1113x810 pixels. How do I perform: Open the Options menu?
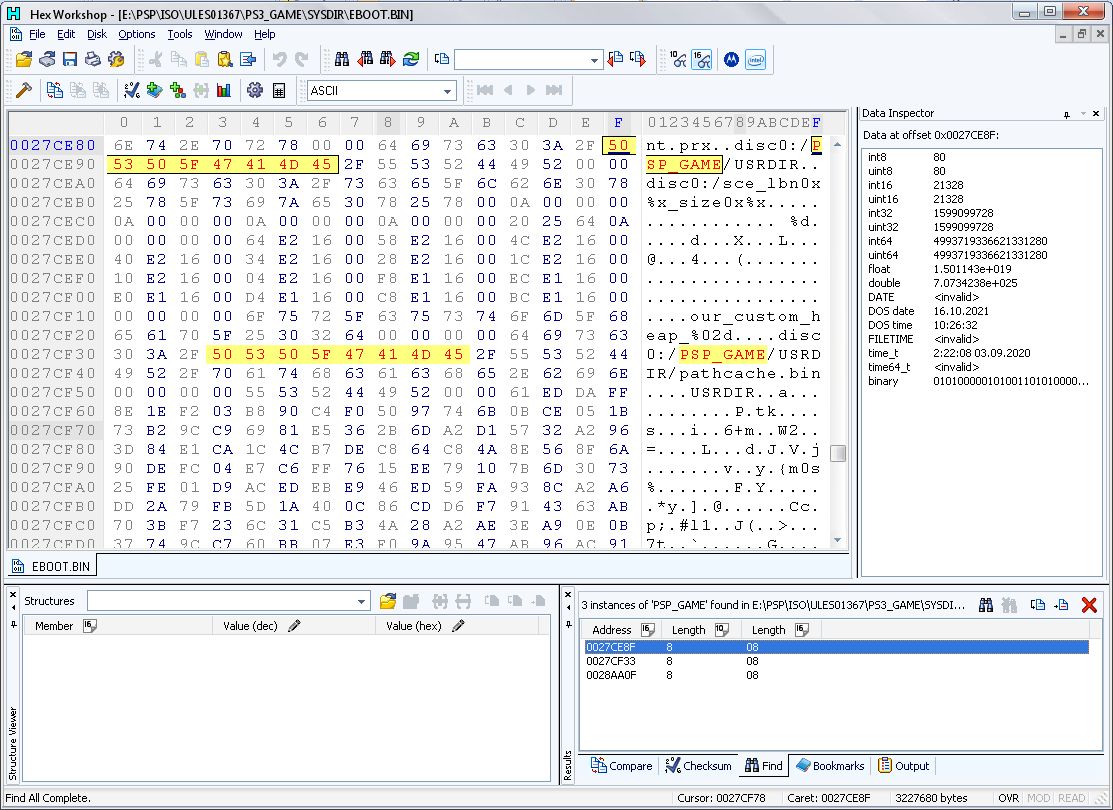(136, 34)
